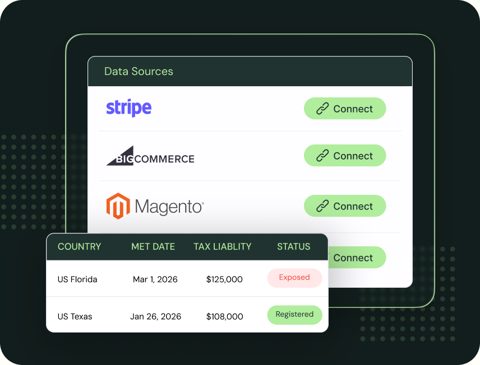Image resolution: width=480 pixels, height=365 pixels.
Task: Connect the Magento data source
Action: click(x=345, y=206)
